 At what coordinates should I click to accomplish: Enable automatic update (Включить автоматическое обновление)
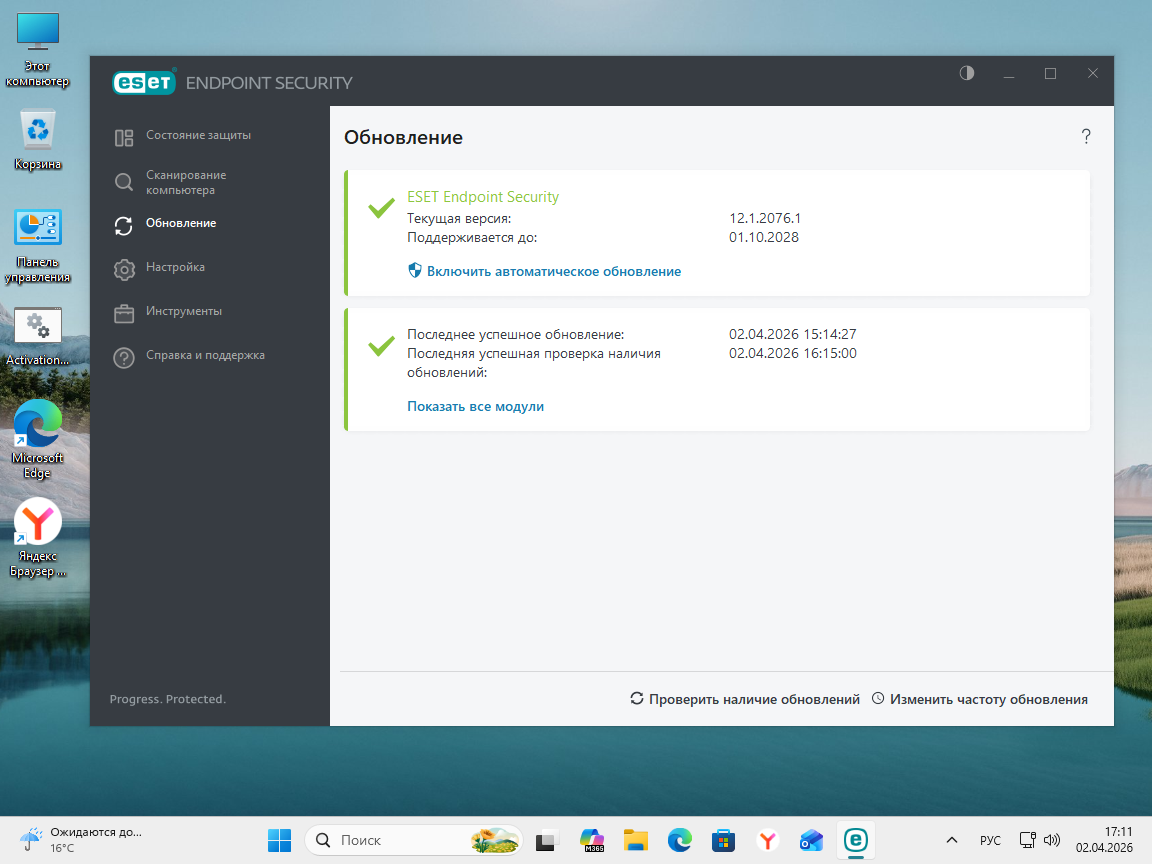point(553,271)
